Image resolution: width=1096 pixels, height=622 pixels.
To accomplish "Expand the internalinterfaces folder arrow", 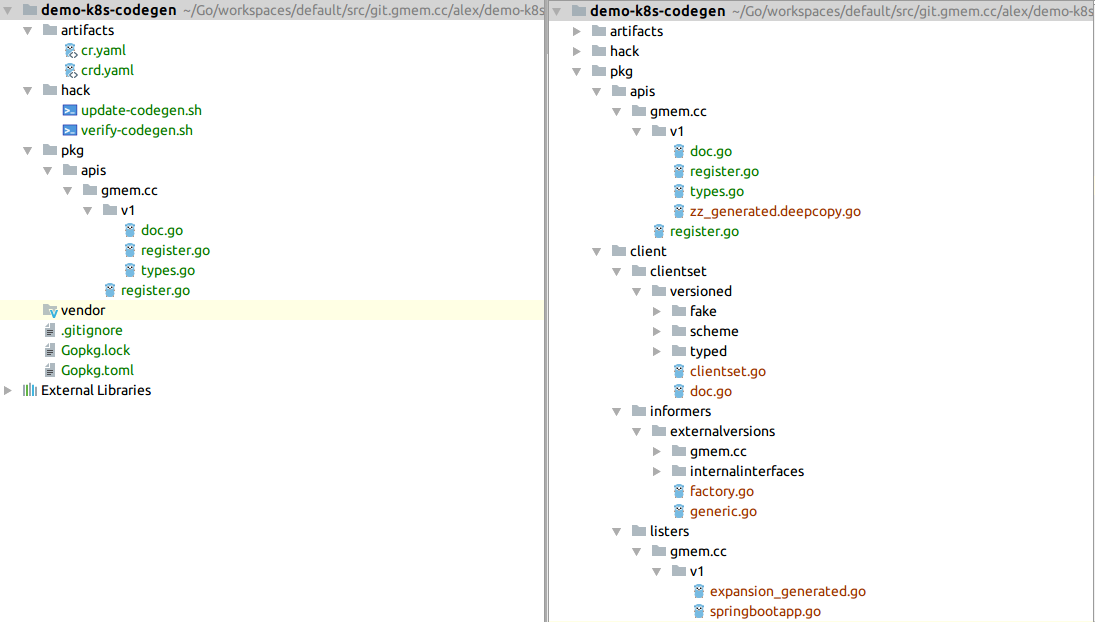I will (x=657, y=471).
